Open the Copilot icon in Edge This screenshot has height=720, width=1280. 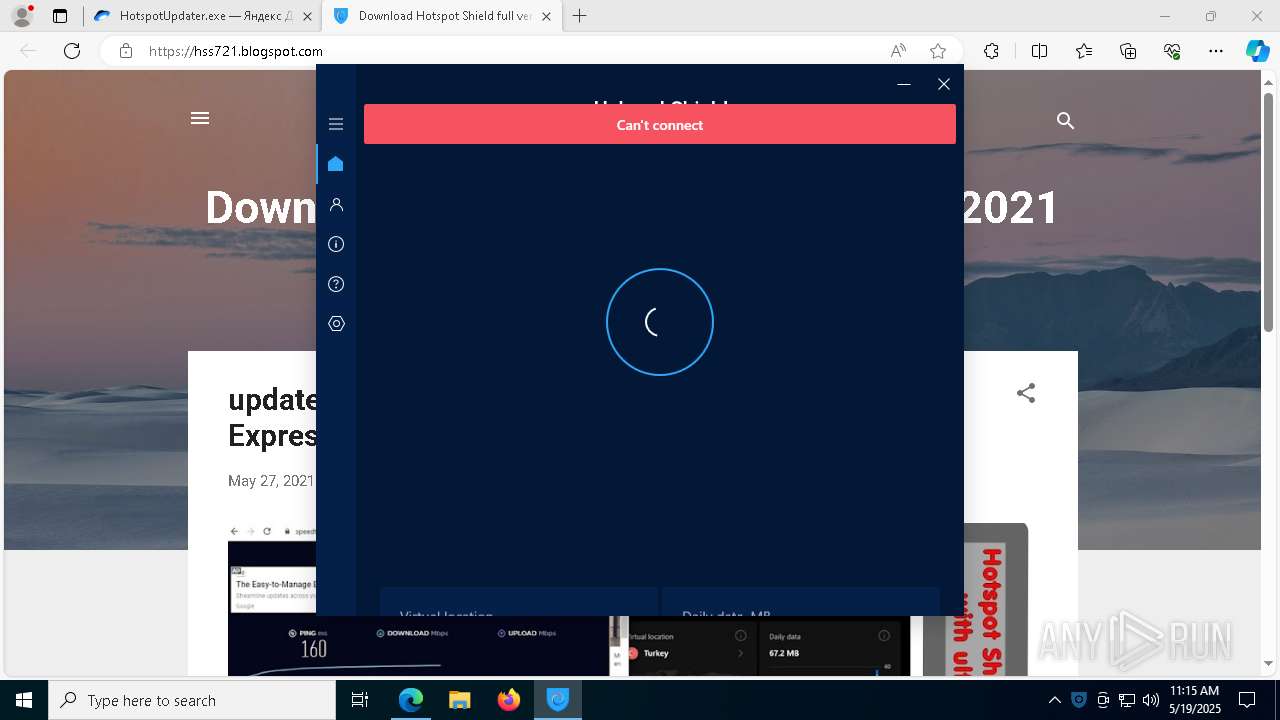1257,51
